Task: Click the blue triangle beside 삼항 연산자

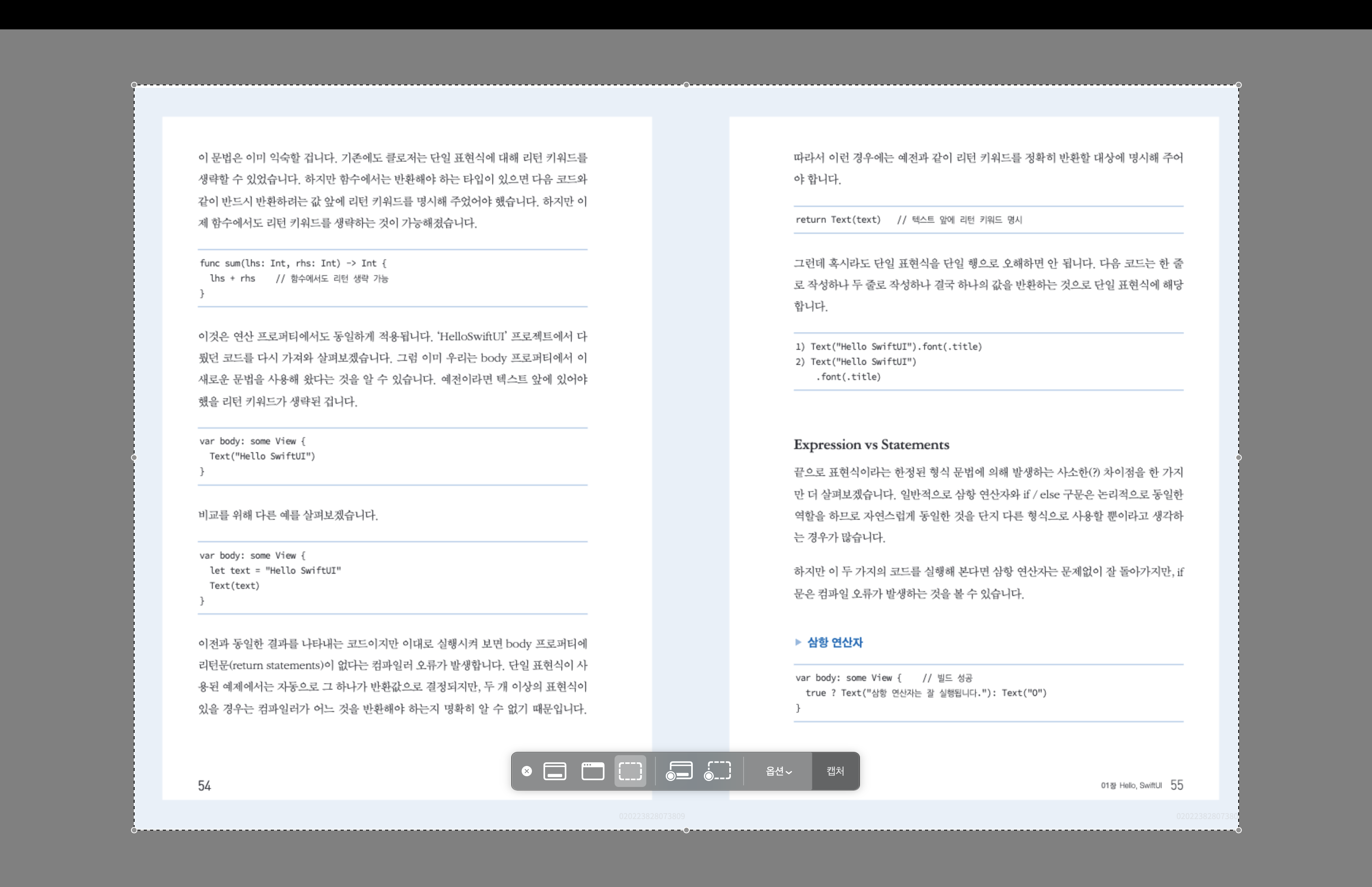Action: [798, 642]
